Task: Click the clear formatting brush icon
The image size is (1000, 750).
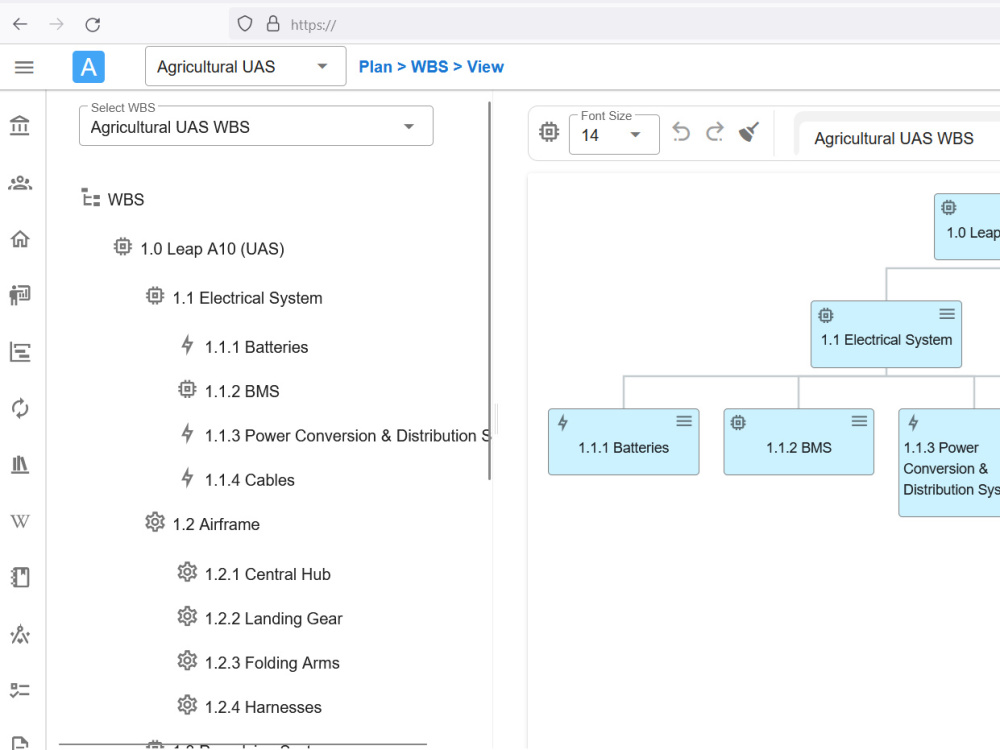Action: [749, 132]
